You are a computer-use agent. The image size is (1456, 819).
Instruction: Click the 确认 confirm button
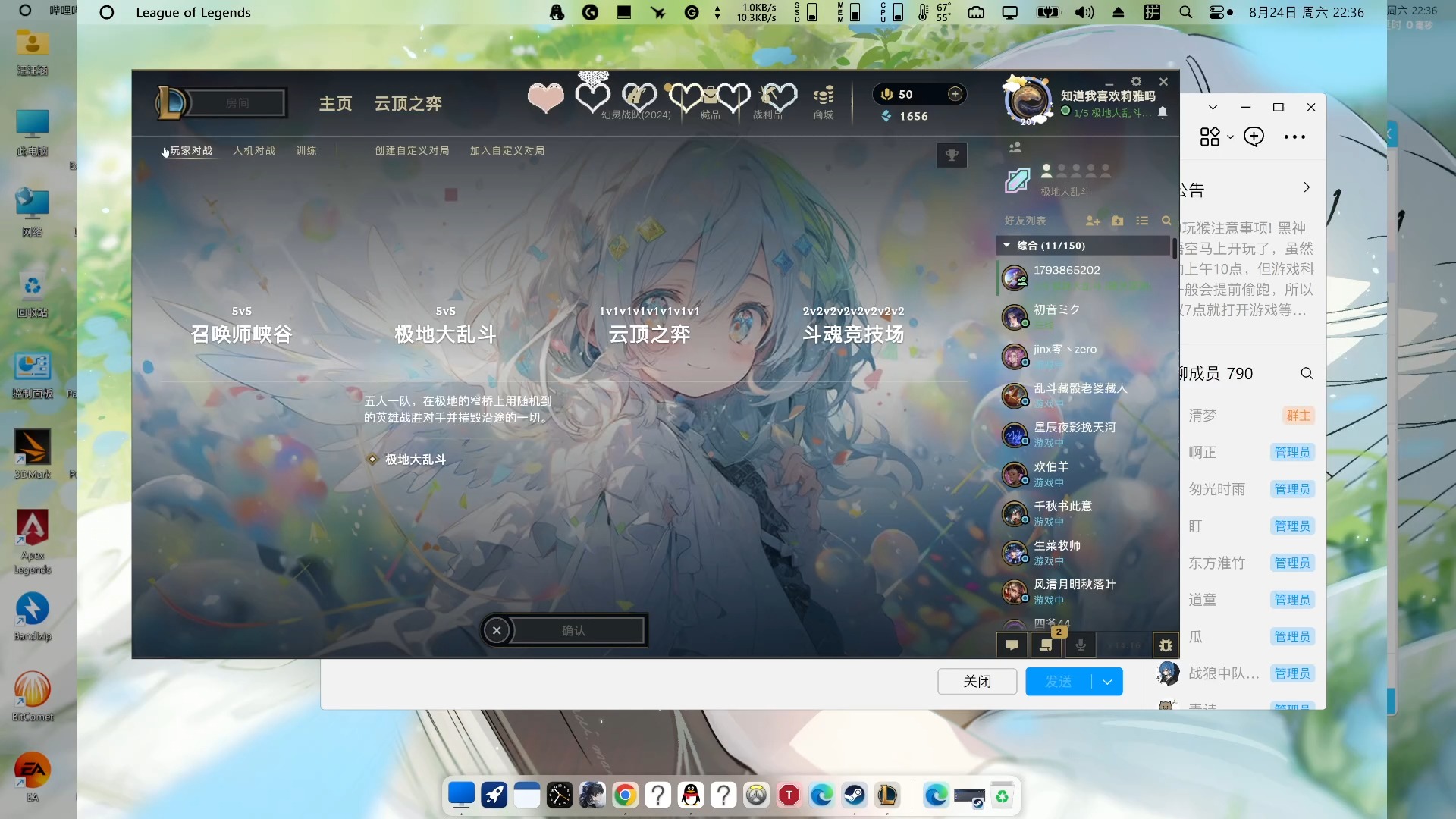573,630
